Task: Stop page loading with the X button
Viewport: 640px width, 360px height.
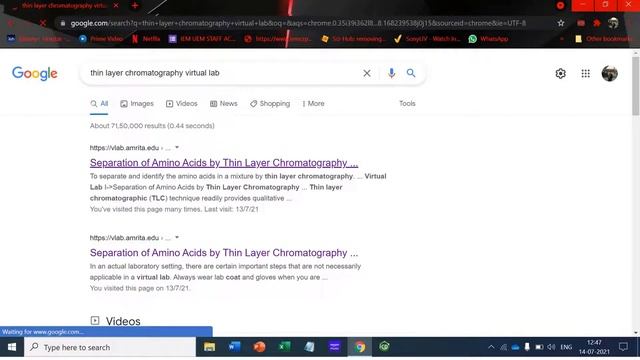Action: click(x=42, y=23)
